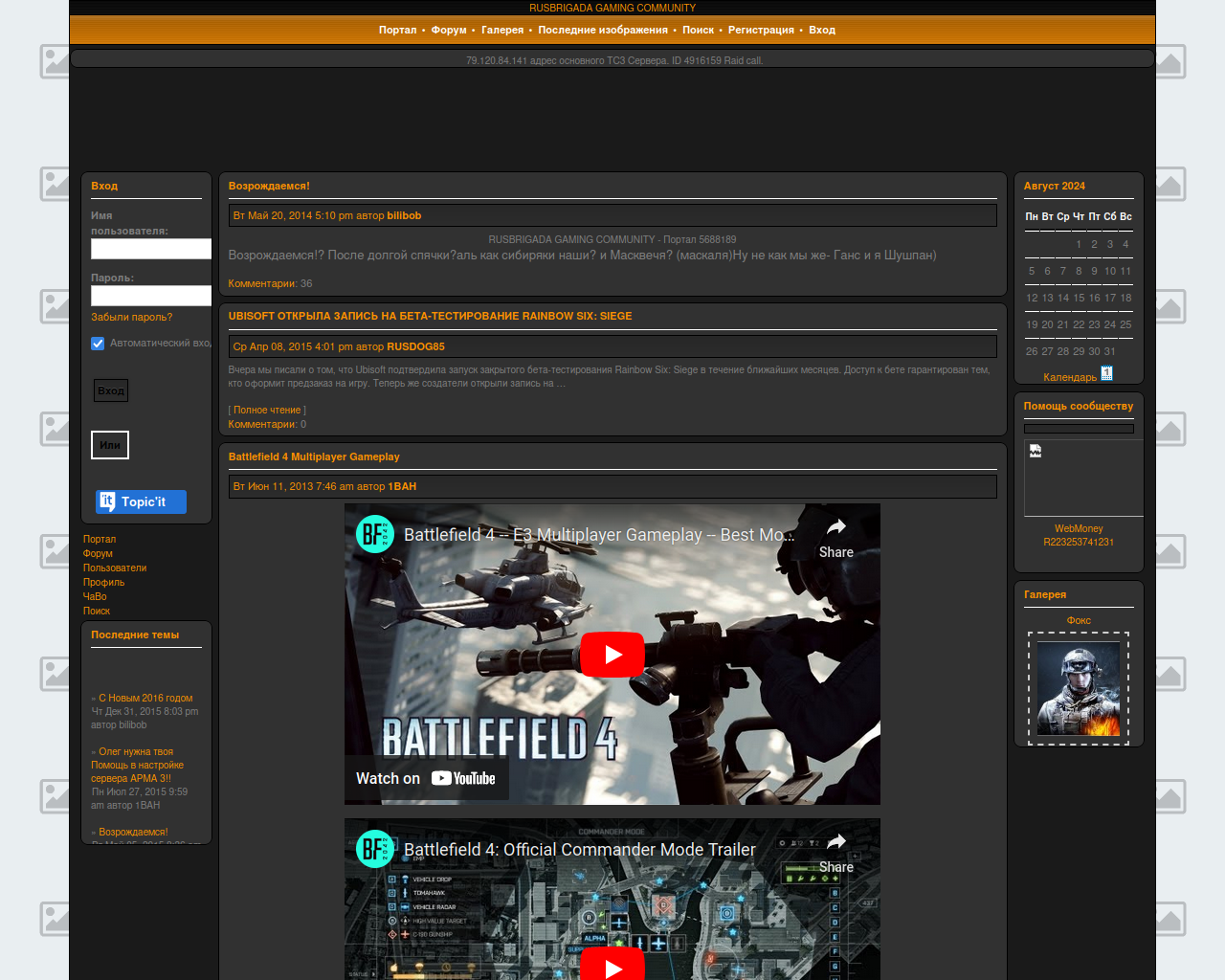The height and width of the screenshot is (980, 1225).
Task: Open author bilibob profile link
Action: coord(404,215)
